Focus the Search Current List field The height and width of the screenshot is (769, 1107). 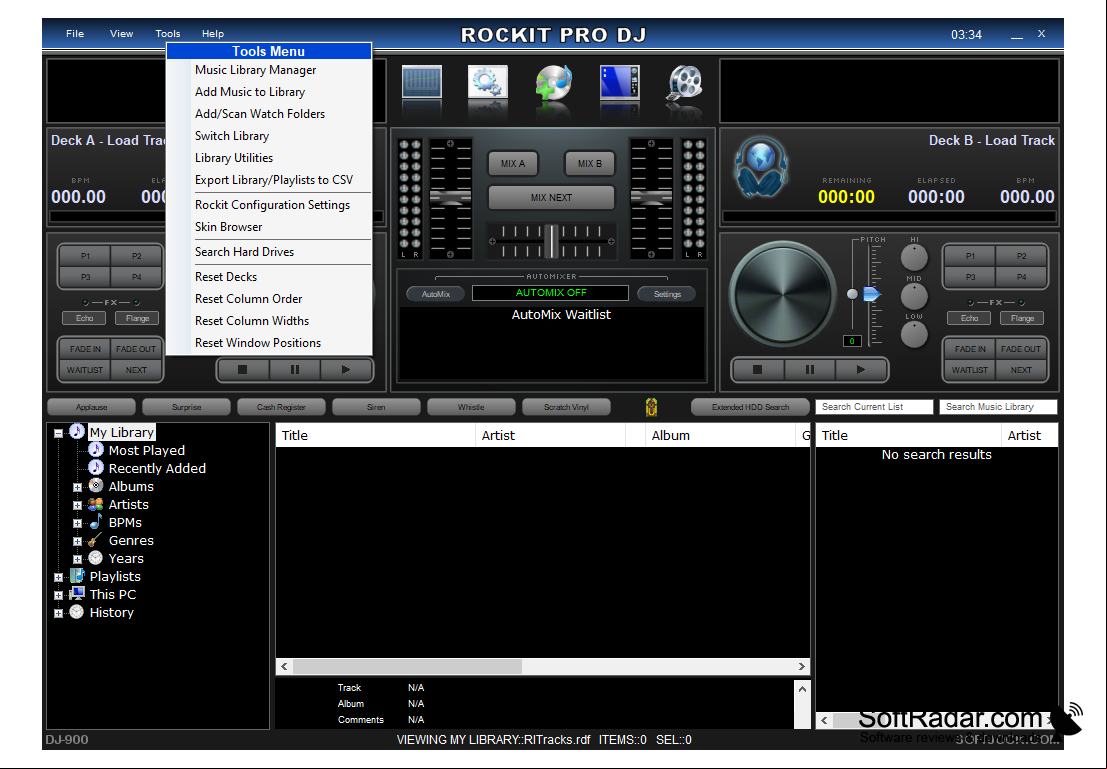pyautogui.click(x=874, y=407)
